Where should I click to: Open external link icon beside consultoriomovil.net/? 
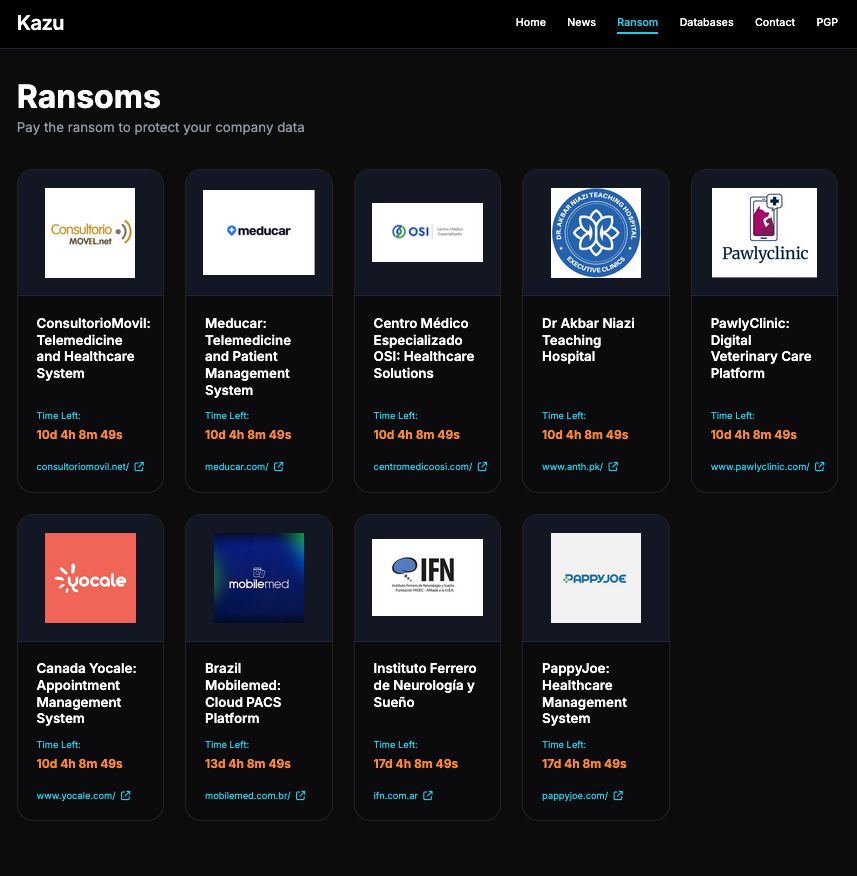pos(139,466)
